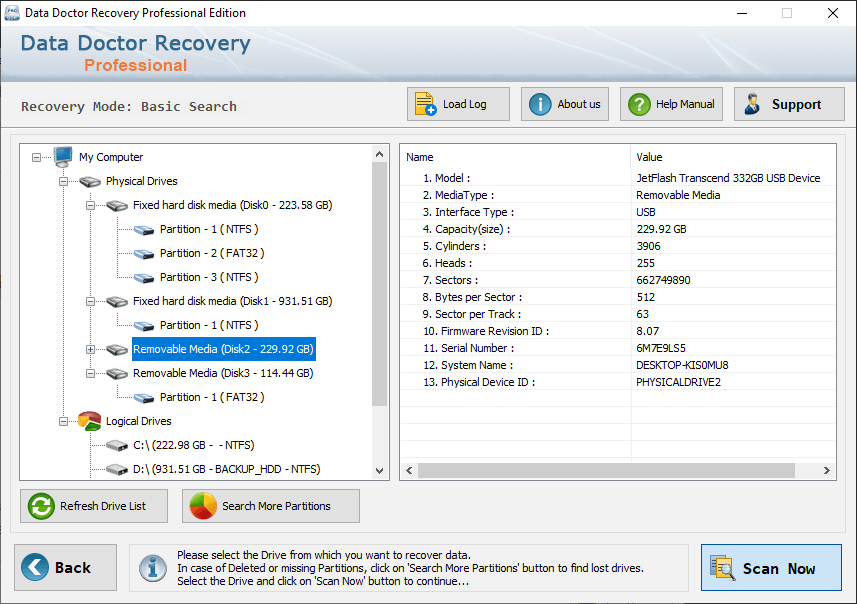Select Removable Media Disk3 - 114.44 GB
857x604 pixels.
coord(223,373)
